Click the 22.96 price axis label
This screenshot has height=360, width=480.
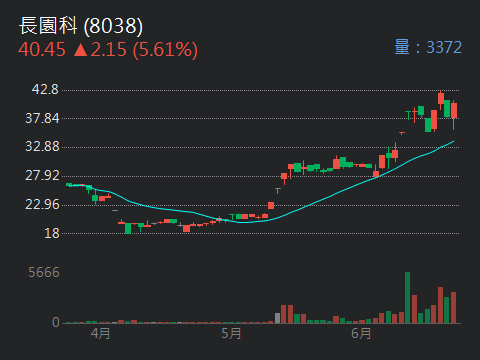point(42,204)
